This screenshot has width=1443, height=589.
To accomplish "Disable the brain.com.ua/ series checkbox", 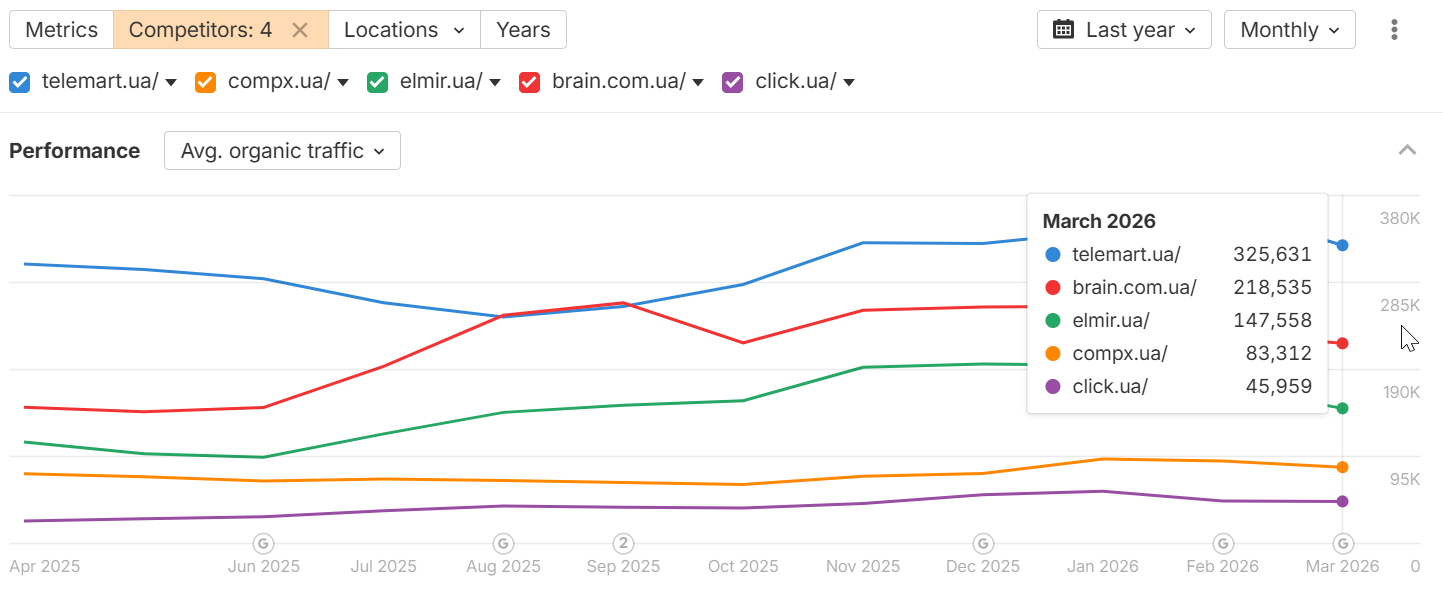I will [530, 82].
